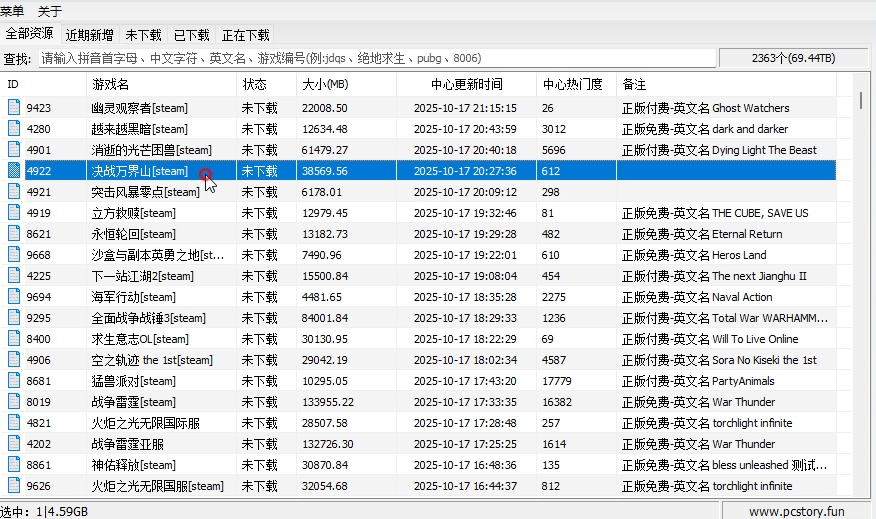
Task: Click the document icon for ID 8621
Action: [14, 234]
